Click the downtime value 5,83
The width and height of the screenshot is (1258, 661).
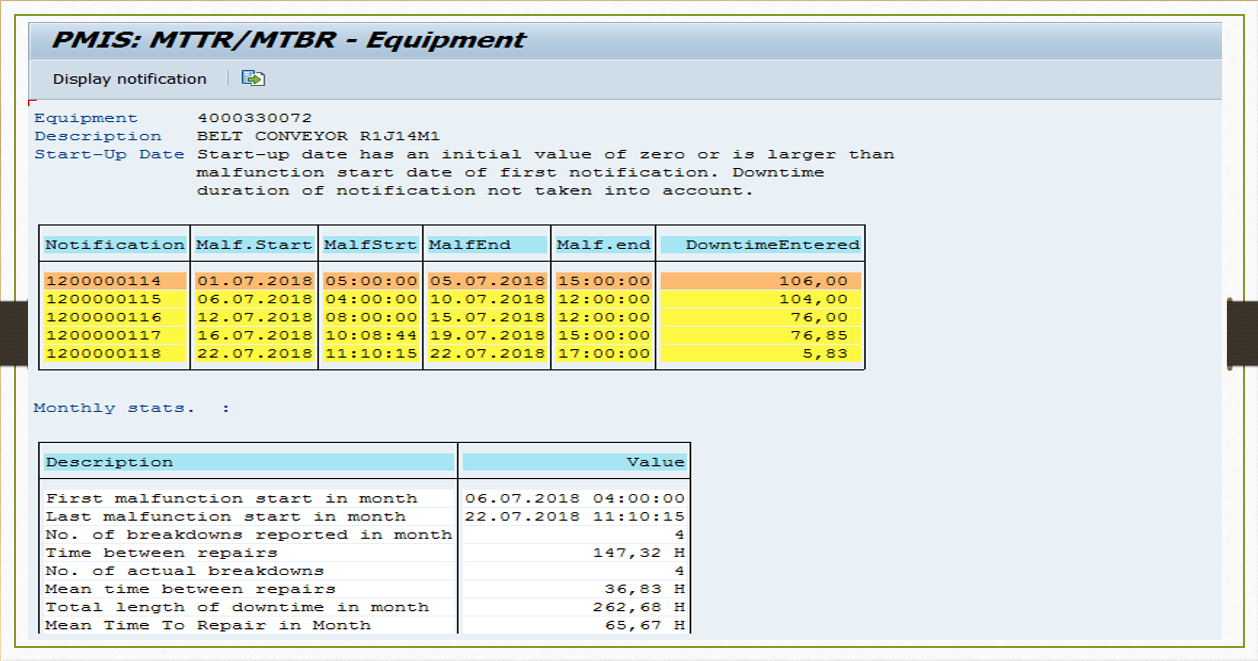[827, 353]
